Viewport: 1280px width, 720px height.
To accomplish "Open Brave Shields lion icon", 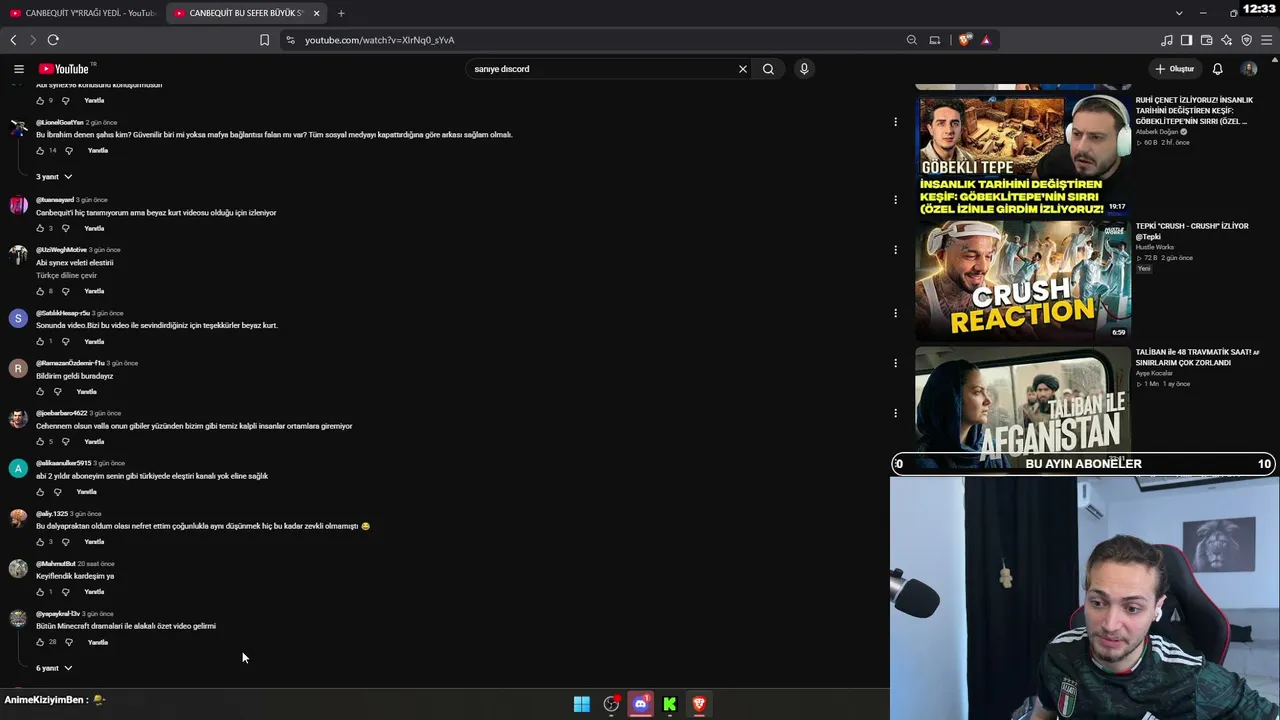I will point(964,40).
